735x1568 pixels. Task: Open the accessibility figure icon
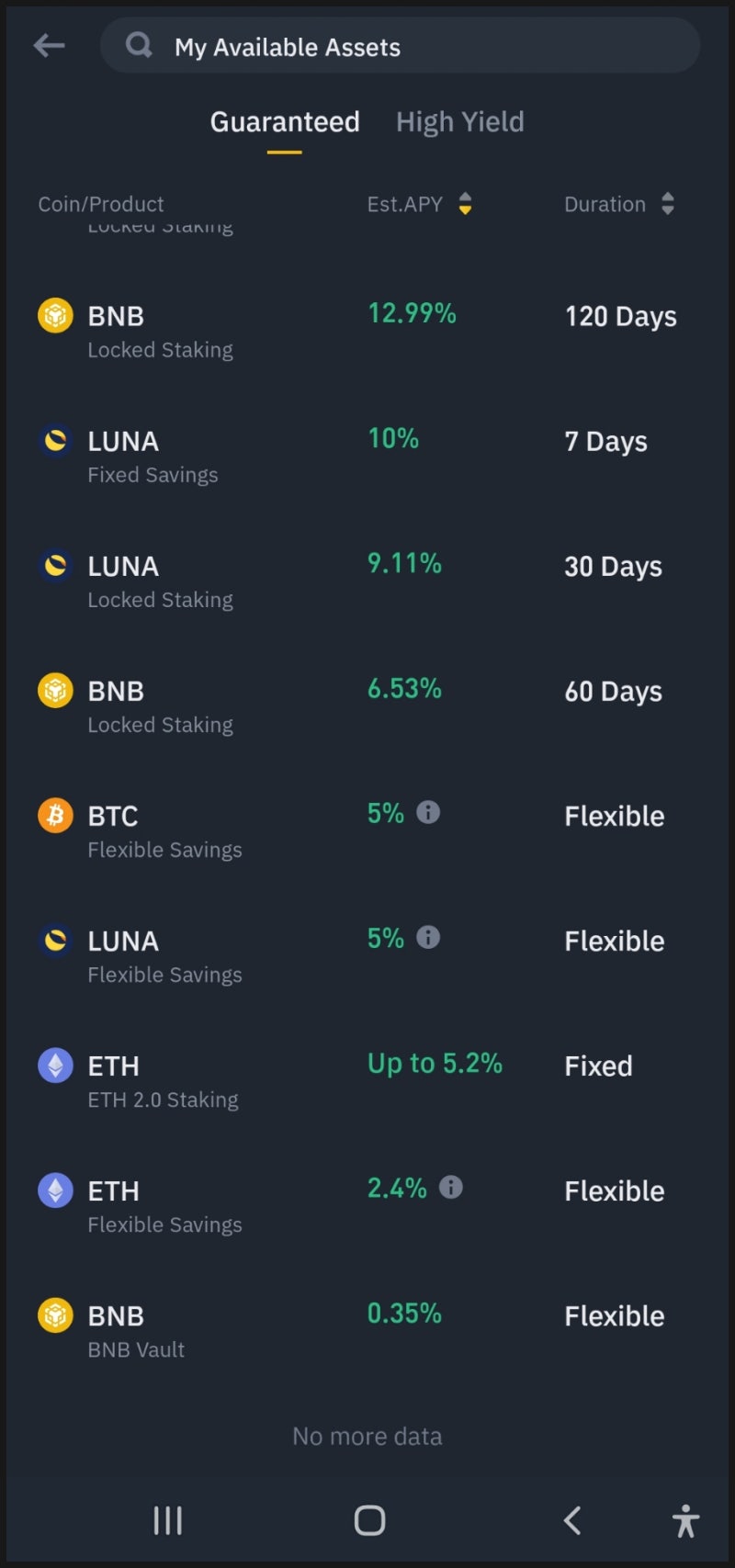pyautogui.click(x=685, y=1521)
